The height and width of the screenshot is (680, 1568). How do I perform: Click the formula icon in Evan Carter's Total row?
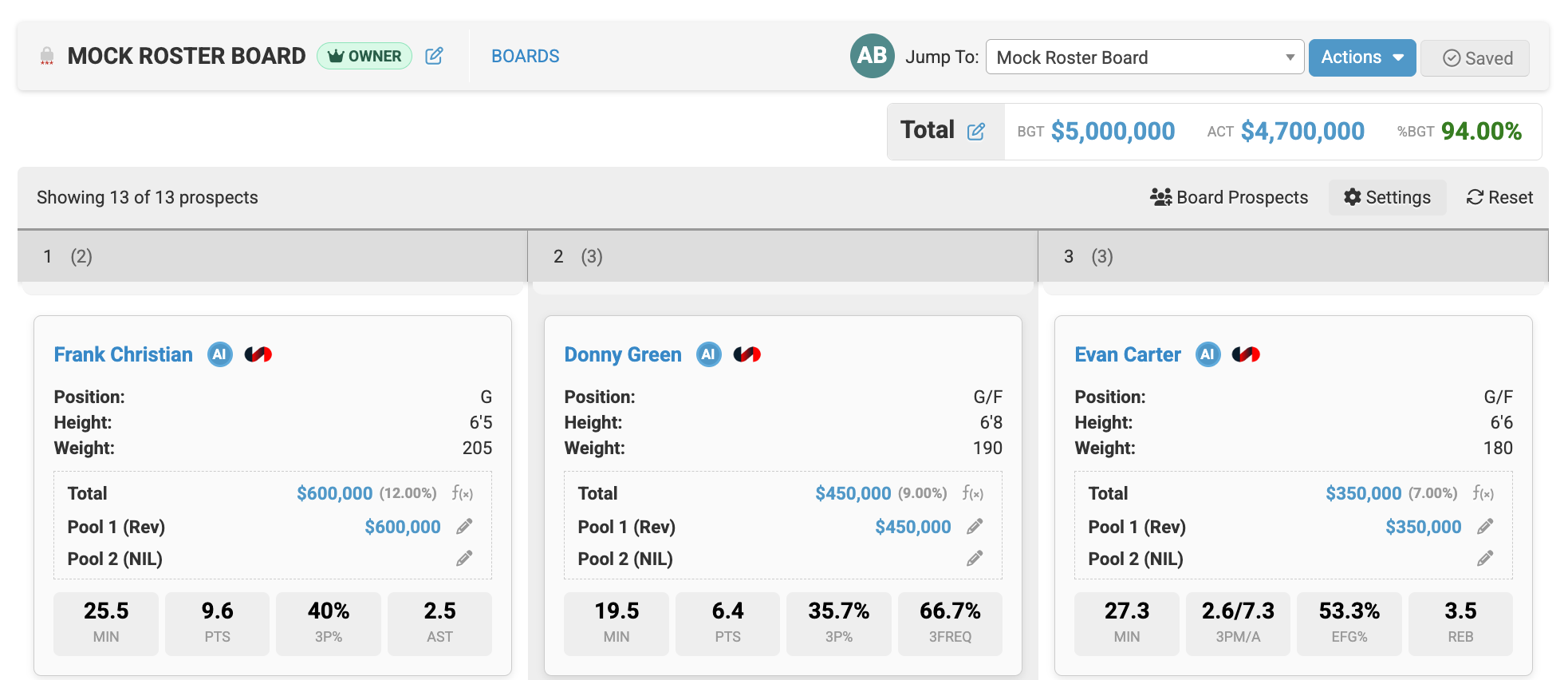[x=1483, y=493]
